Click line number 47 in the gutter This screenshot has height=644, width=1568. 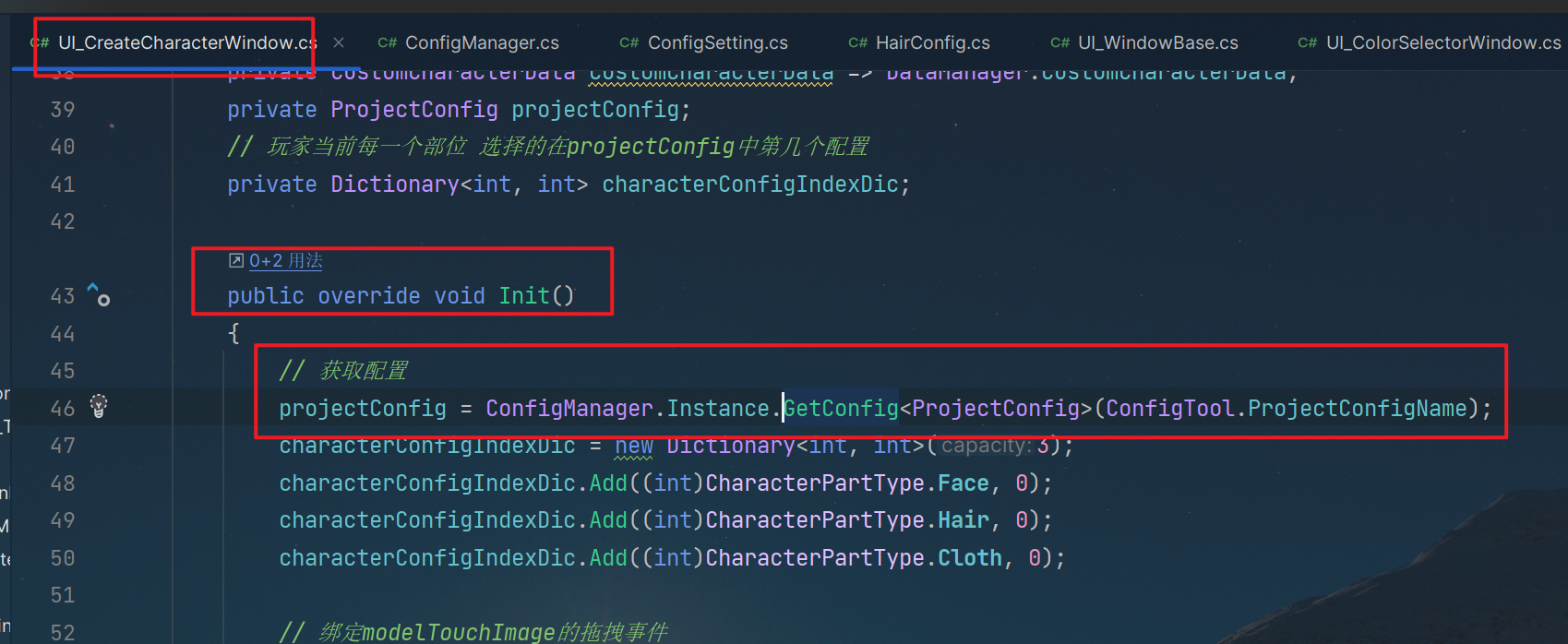pos(63,446)
